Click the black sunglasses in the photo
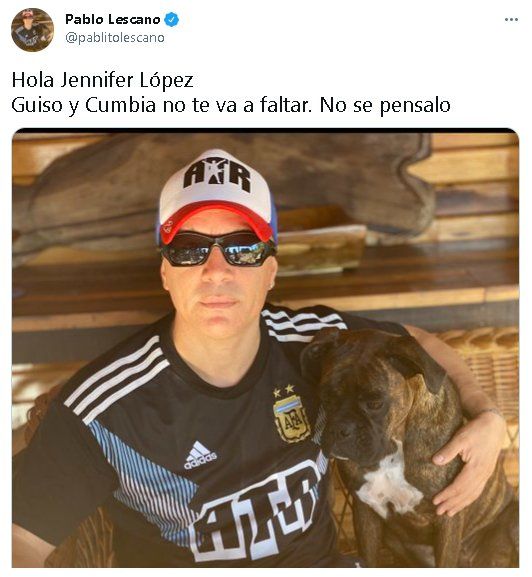Image resolution: width=532 pixels, height=577 pixels. pos(218,249)
